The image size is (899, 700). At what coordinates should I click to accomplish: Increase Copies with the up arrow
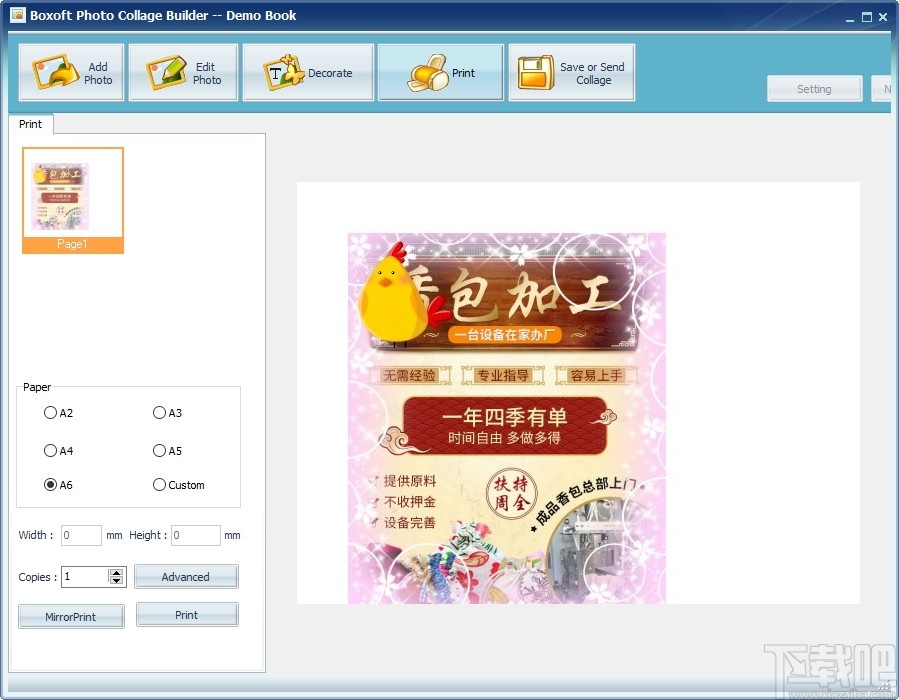tap(118, 571)
